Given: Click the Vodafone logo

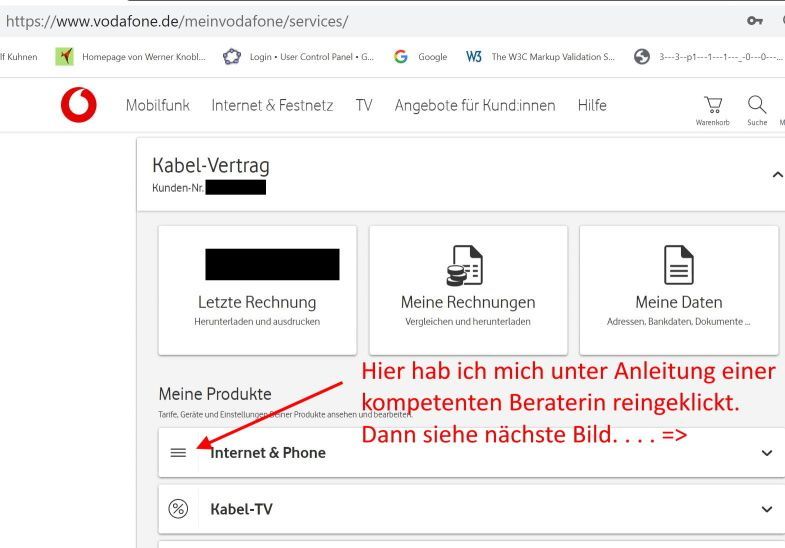Looking at the screenshot, I should [79, 105].
